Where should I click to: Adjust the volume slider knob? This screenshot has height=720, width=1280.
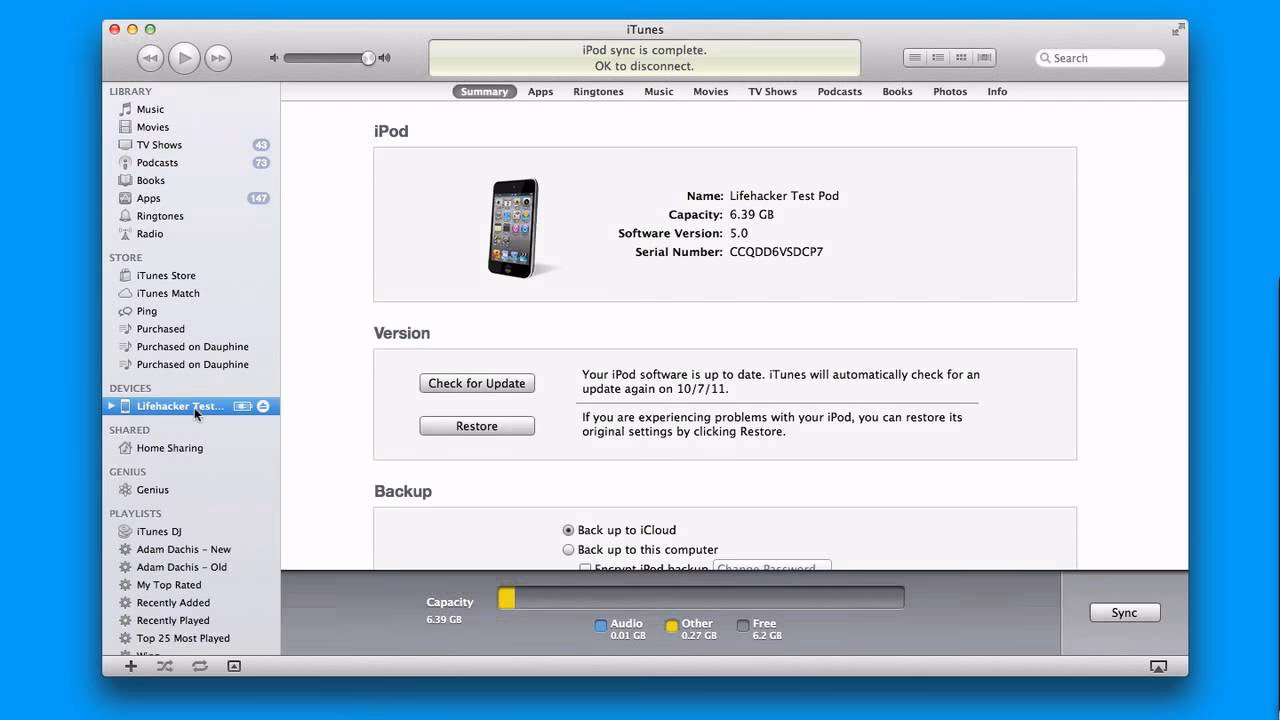368,58
